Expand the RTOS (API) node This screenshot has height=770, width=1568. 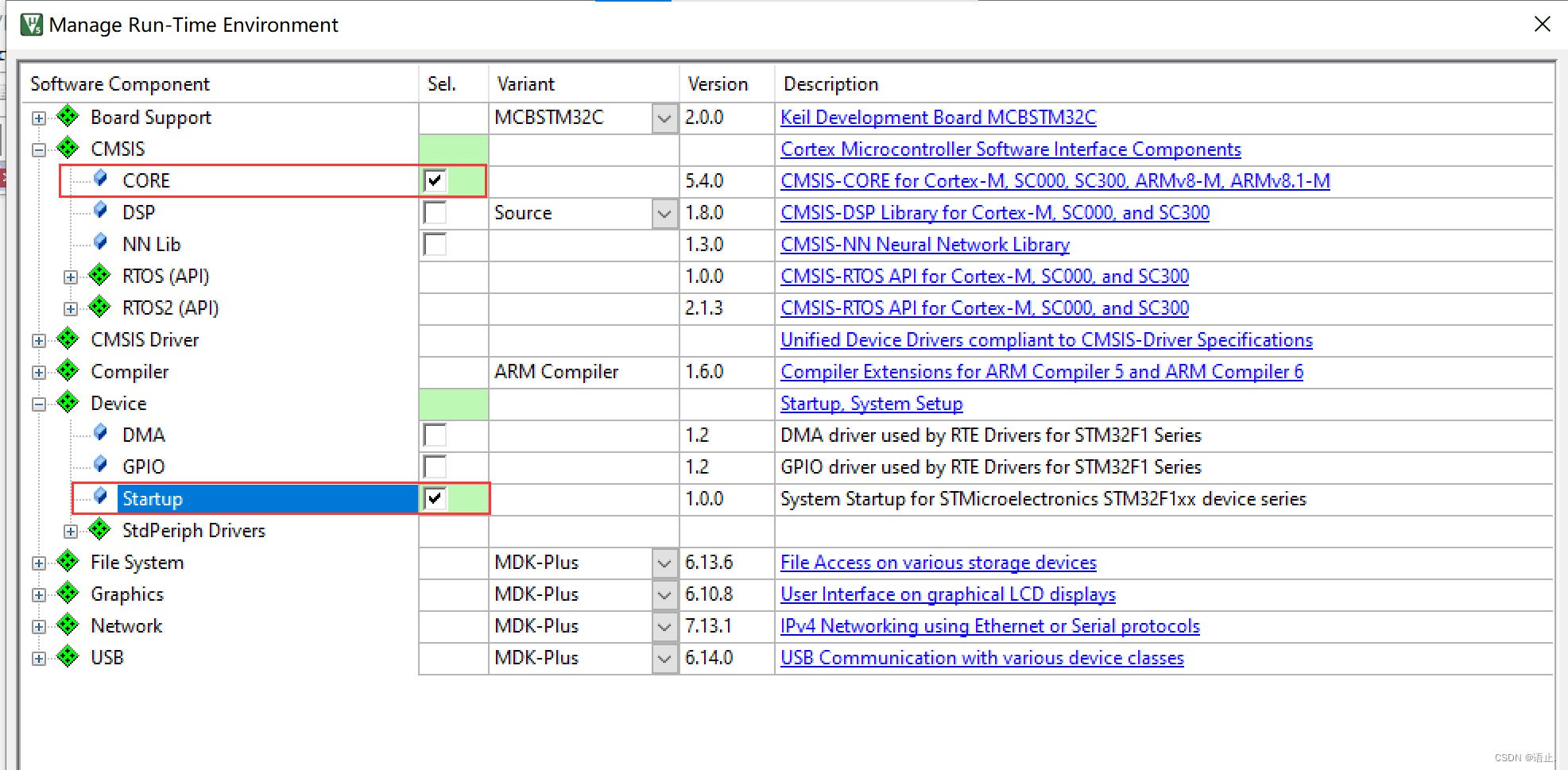click(x=71, y=277)
